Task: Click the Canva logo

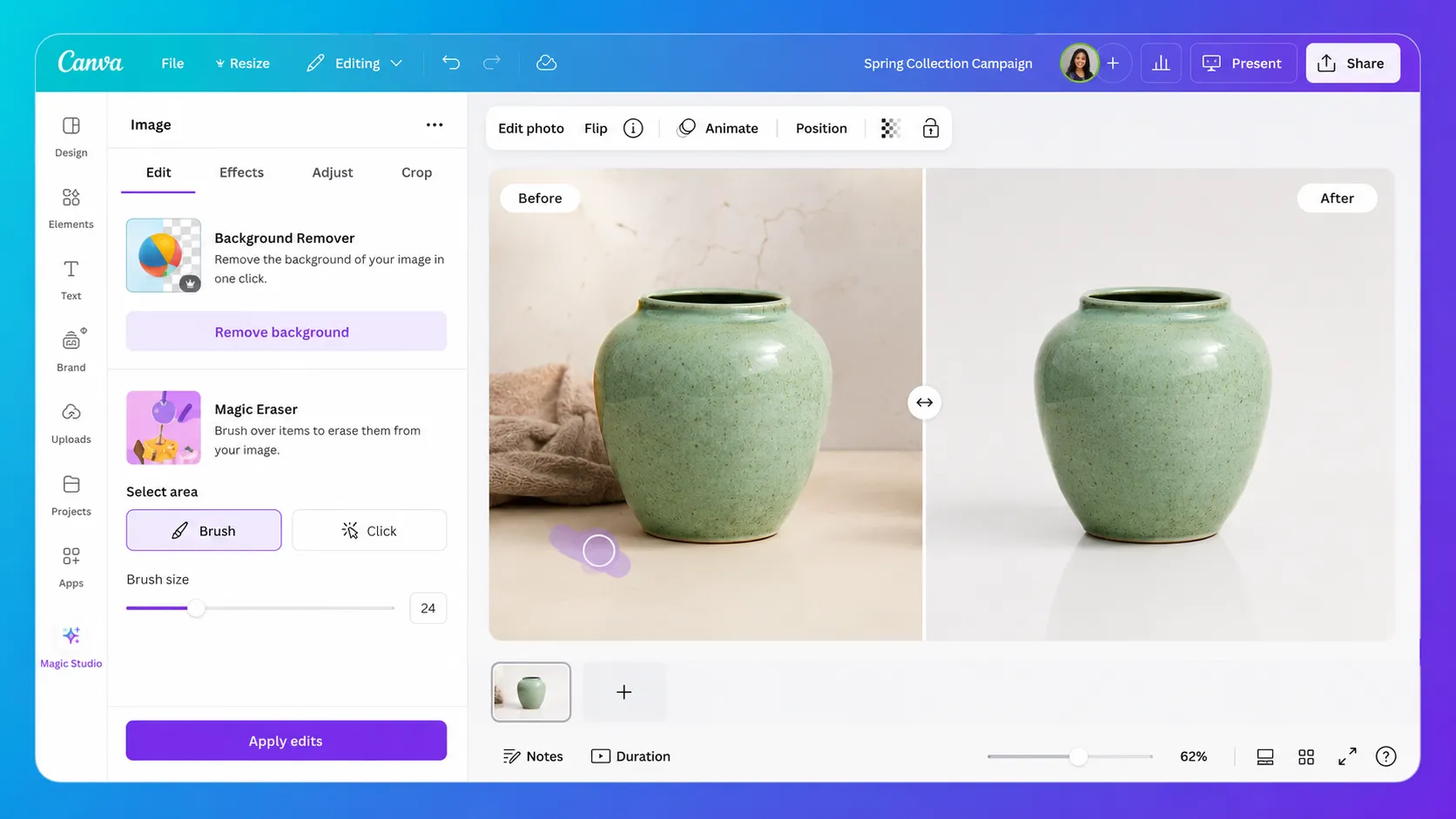Action: 91,62
